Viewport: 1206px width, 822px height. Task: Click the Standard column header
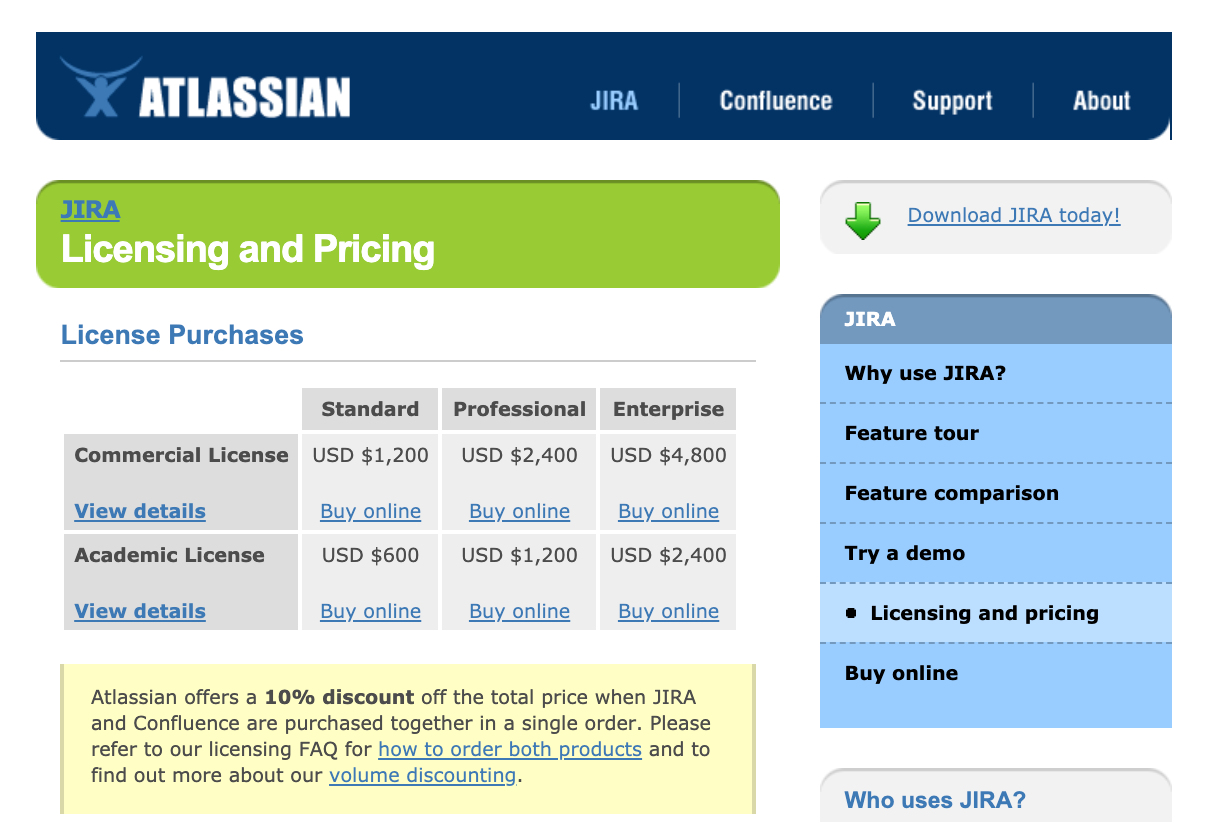[x=370, y=409]
